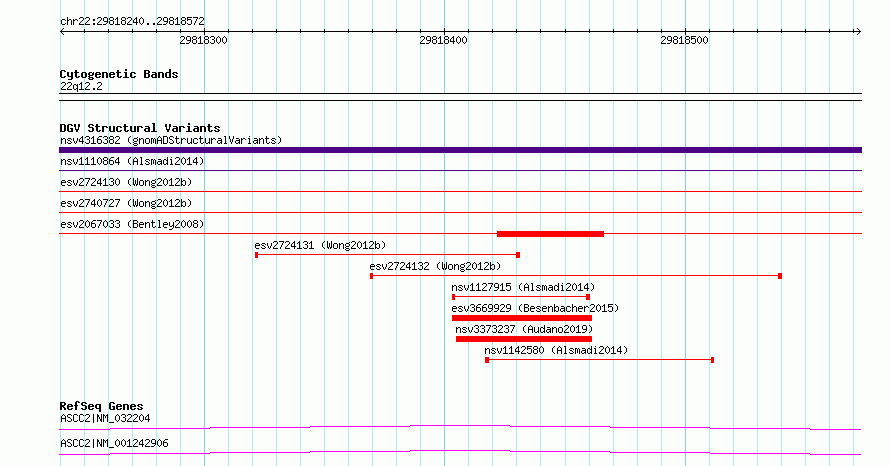Viewport: 890px width, 466px height.
Task: Click the nsv1142580 right end marker
Action: 712,360
